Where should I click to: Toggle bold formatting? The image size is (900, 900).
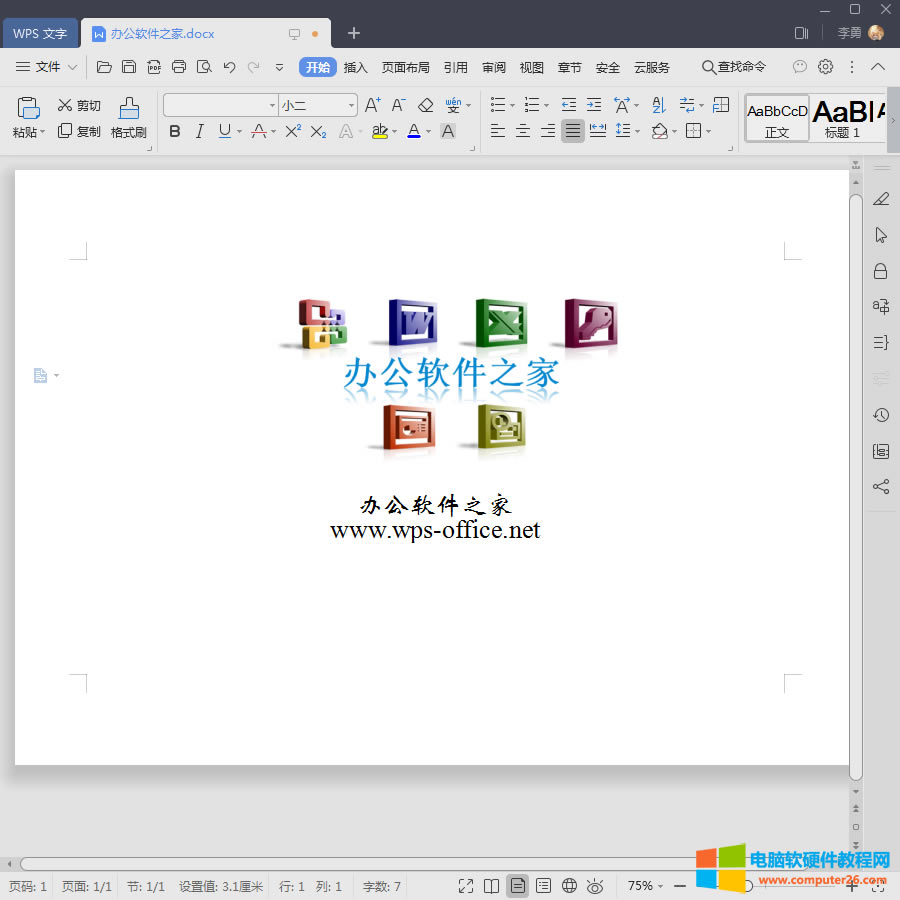(175, 131)
